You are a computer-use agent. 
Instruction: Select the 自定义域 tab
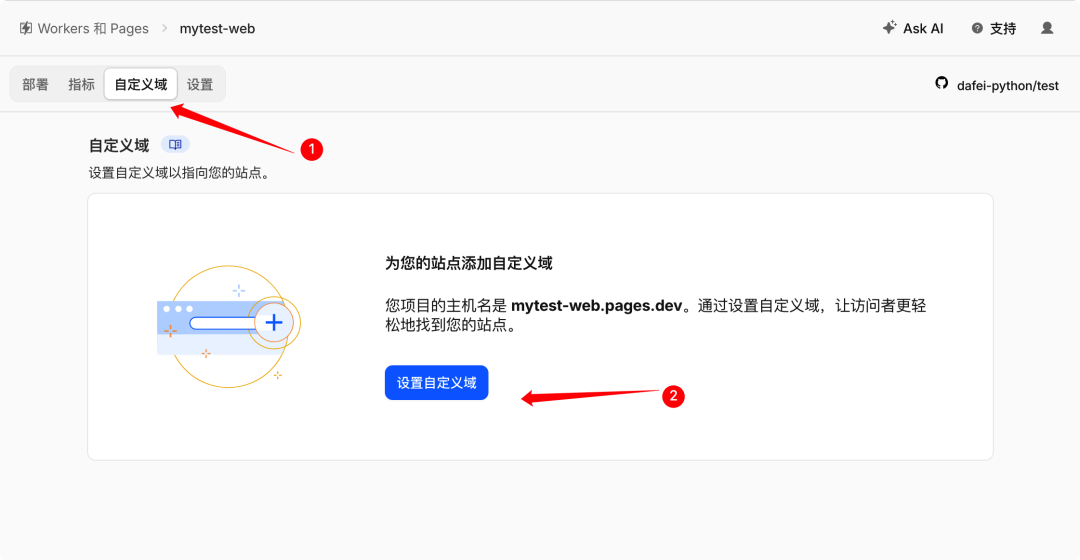[141, 84]
